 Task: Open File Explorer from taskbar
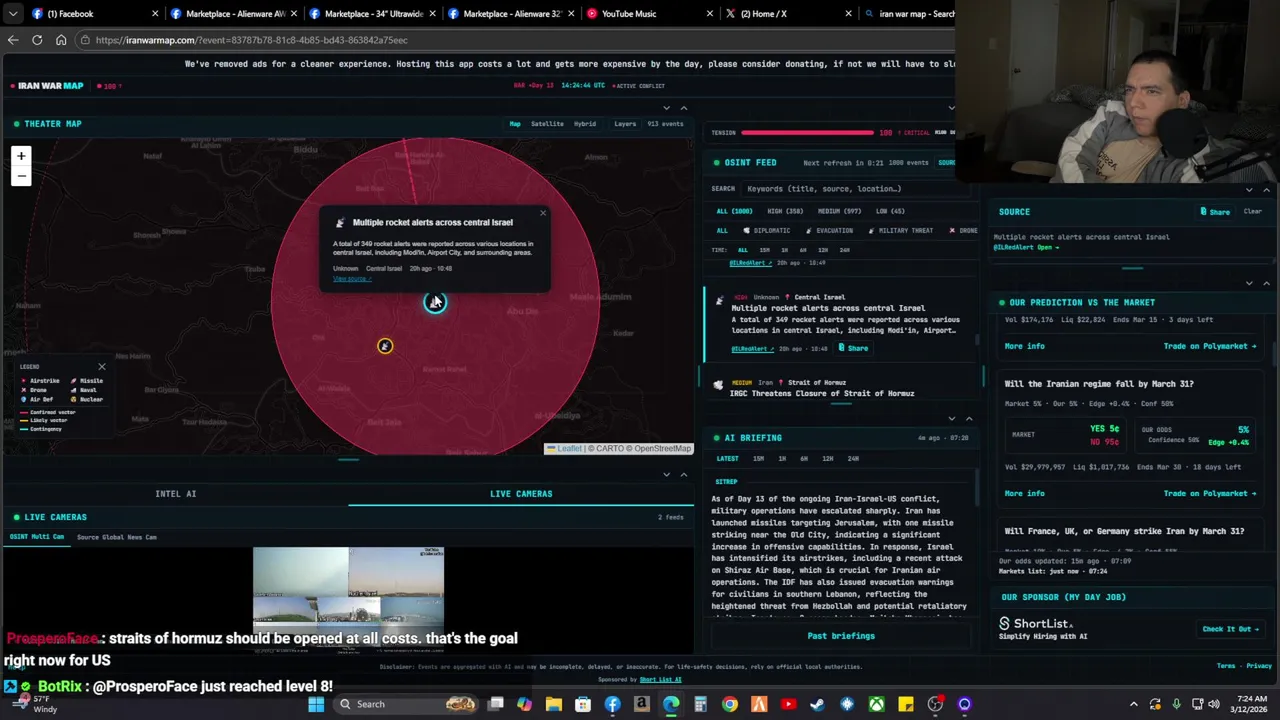click(554, 704)
